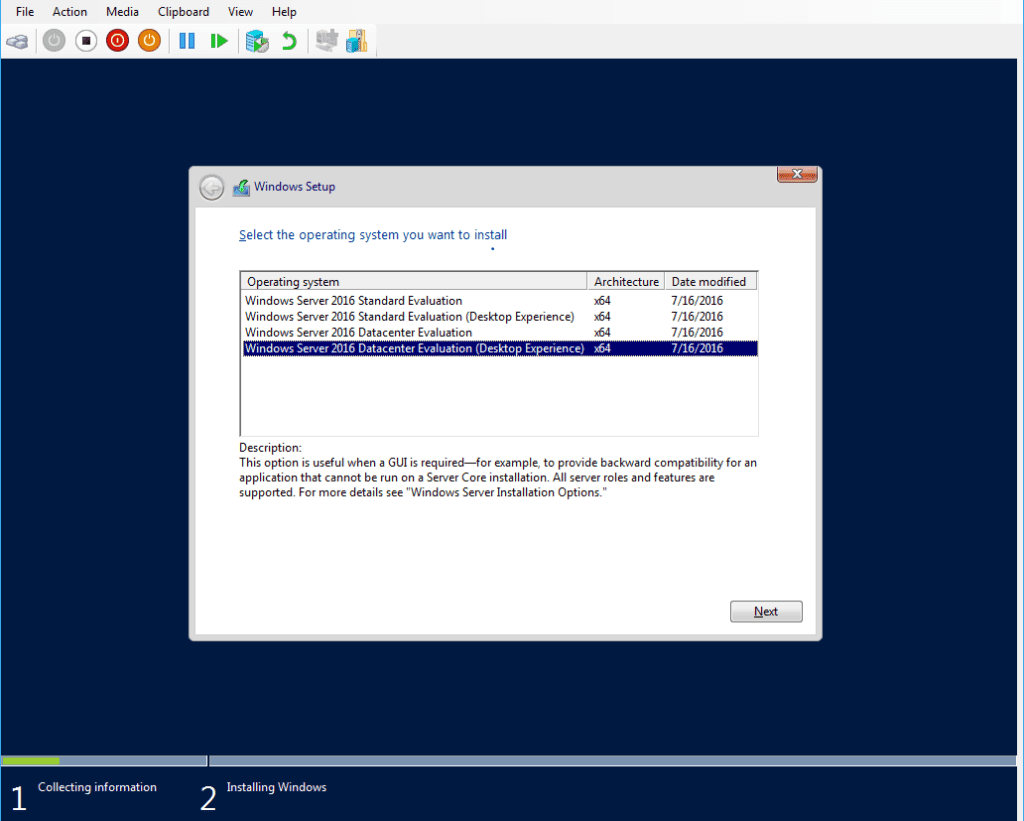Click the 'Description:' label
The width and height of the screenshot is (1024, 821).
(270, 448)
